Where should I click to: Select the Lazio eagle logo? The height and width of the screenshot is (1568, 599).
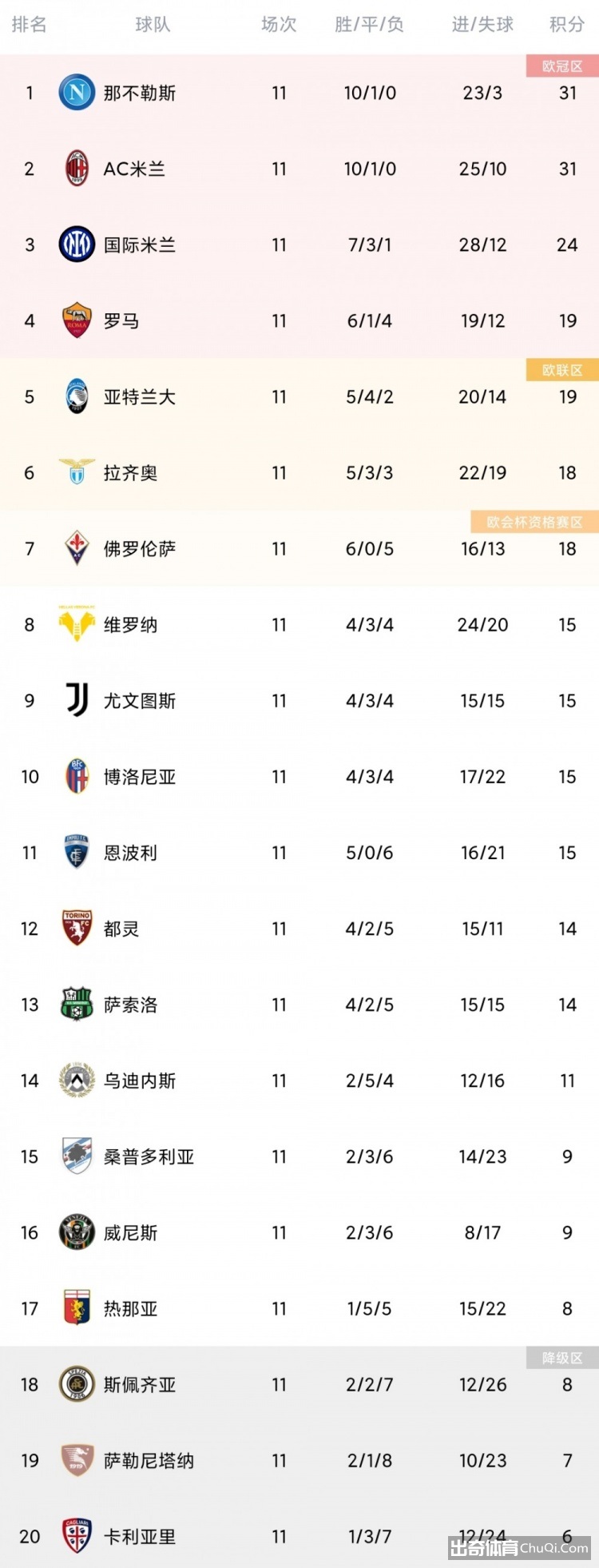[x=77, y=472]
